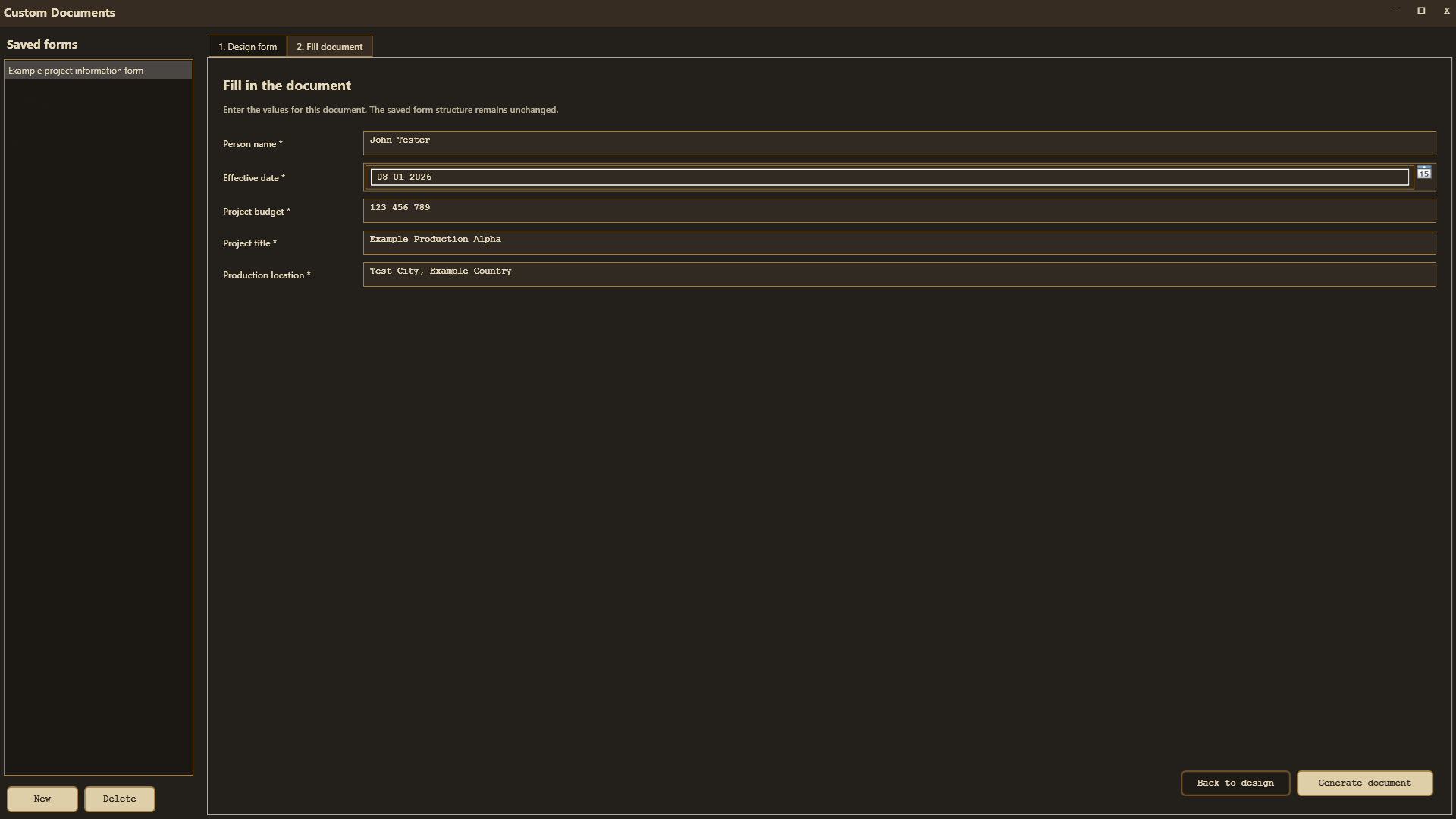Click into the Project title field

[899, 243]
